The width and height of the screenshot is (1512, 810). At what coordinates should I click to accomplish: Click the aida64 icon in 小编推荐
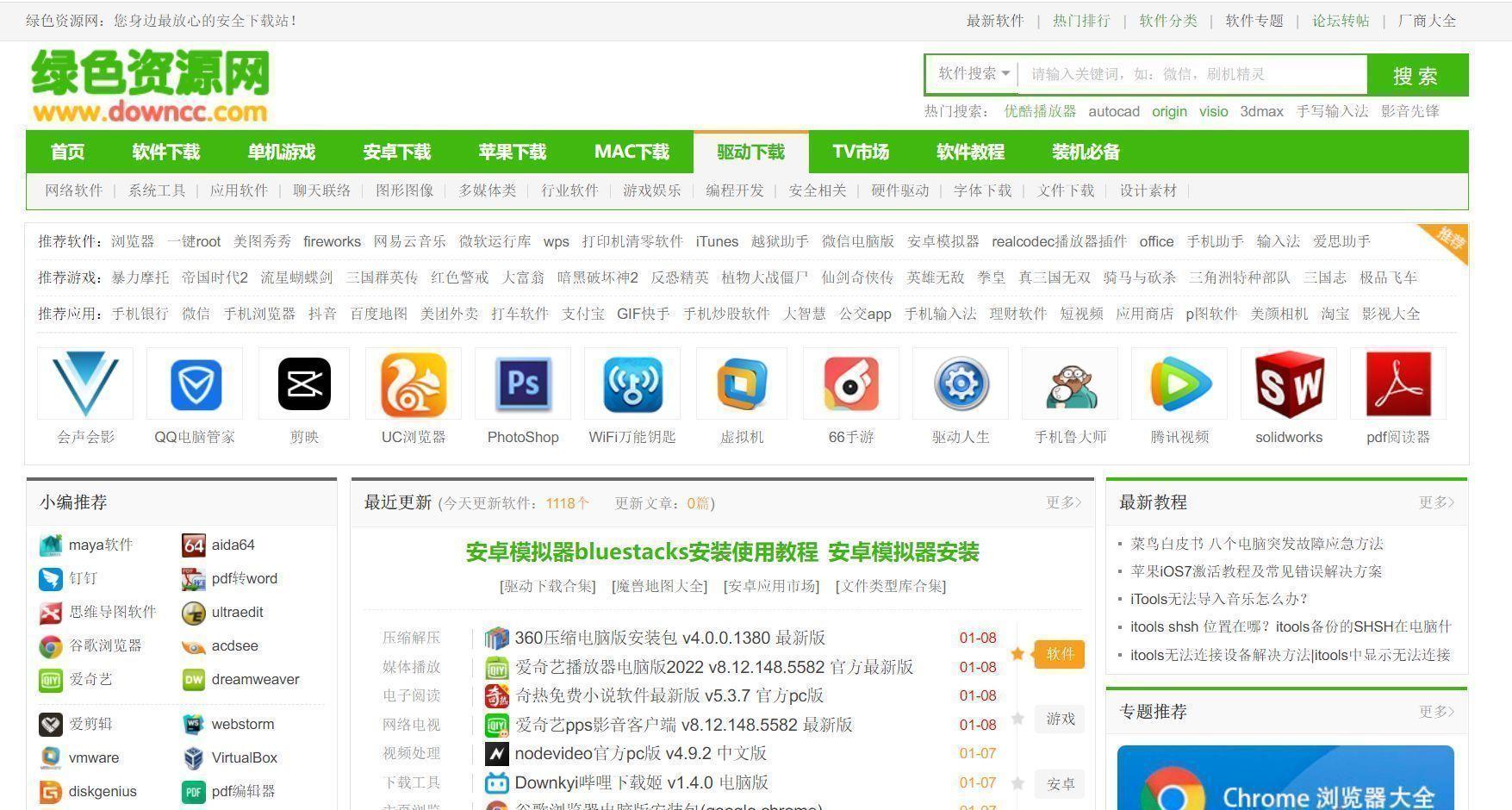point(194,545)
